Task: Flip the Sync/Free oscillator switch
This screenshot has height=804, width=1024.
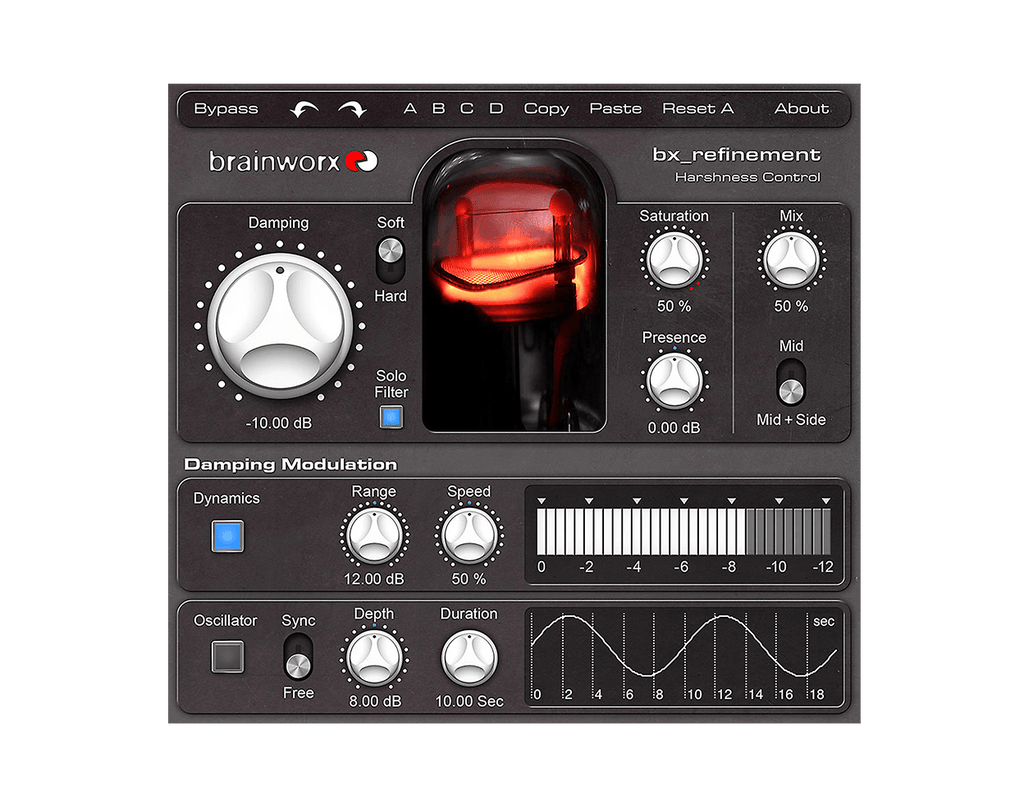Action: (x=298, y=658)
